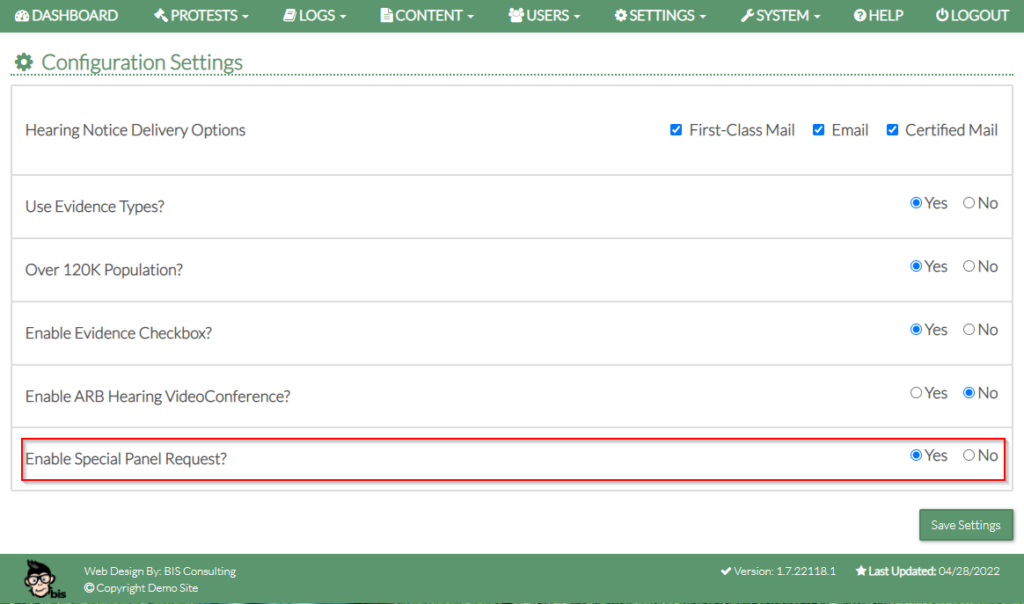The width and height of the screenshot is (1024, 604).
Task: Click the Configuration Settings gear icon
Action: tap(24, 63)
